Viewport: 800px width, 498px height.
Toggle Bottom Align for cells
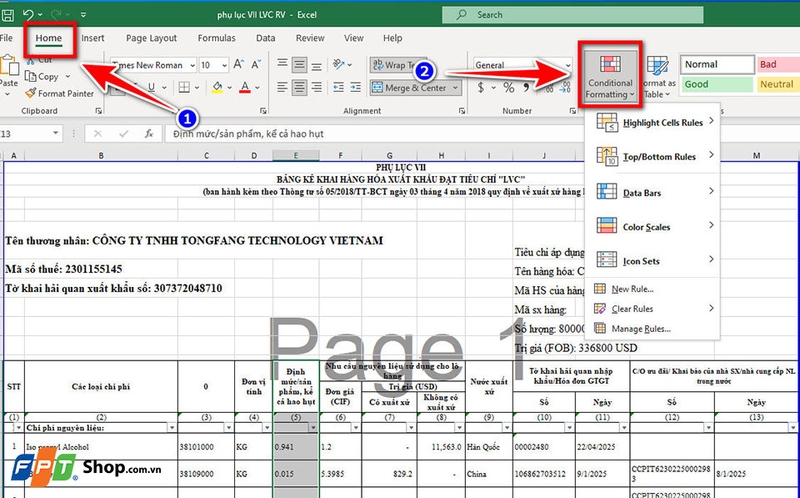point(316,65)
